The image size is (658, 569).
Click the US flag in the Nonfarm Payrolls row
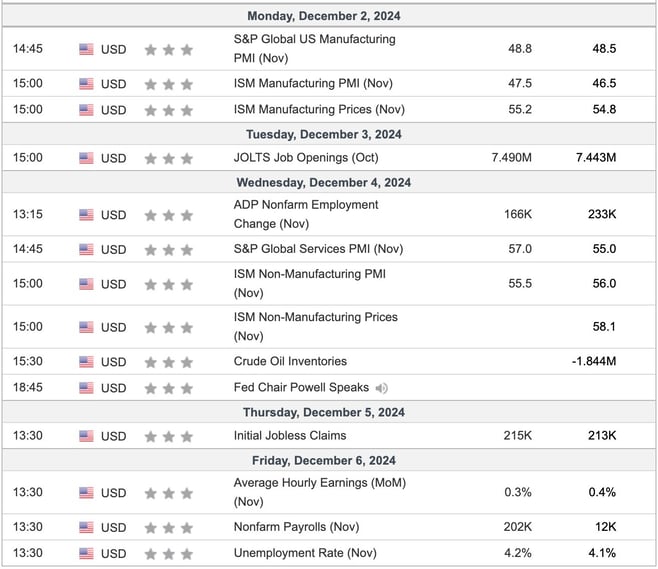(x=86, y=527)
